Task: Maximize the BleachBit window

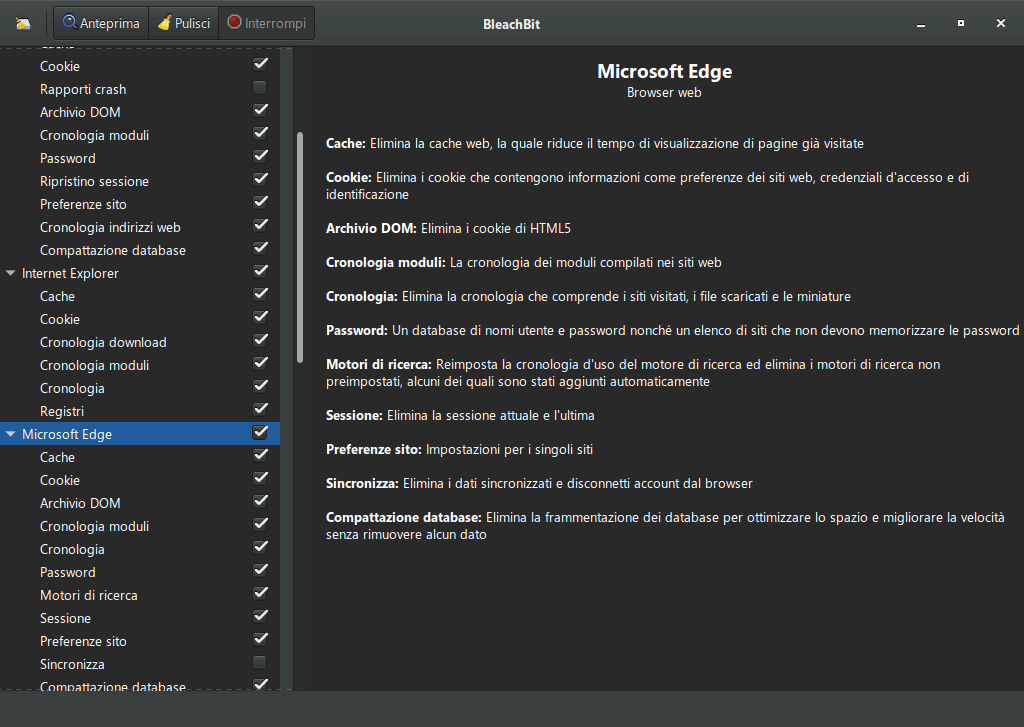Action: 961,23
